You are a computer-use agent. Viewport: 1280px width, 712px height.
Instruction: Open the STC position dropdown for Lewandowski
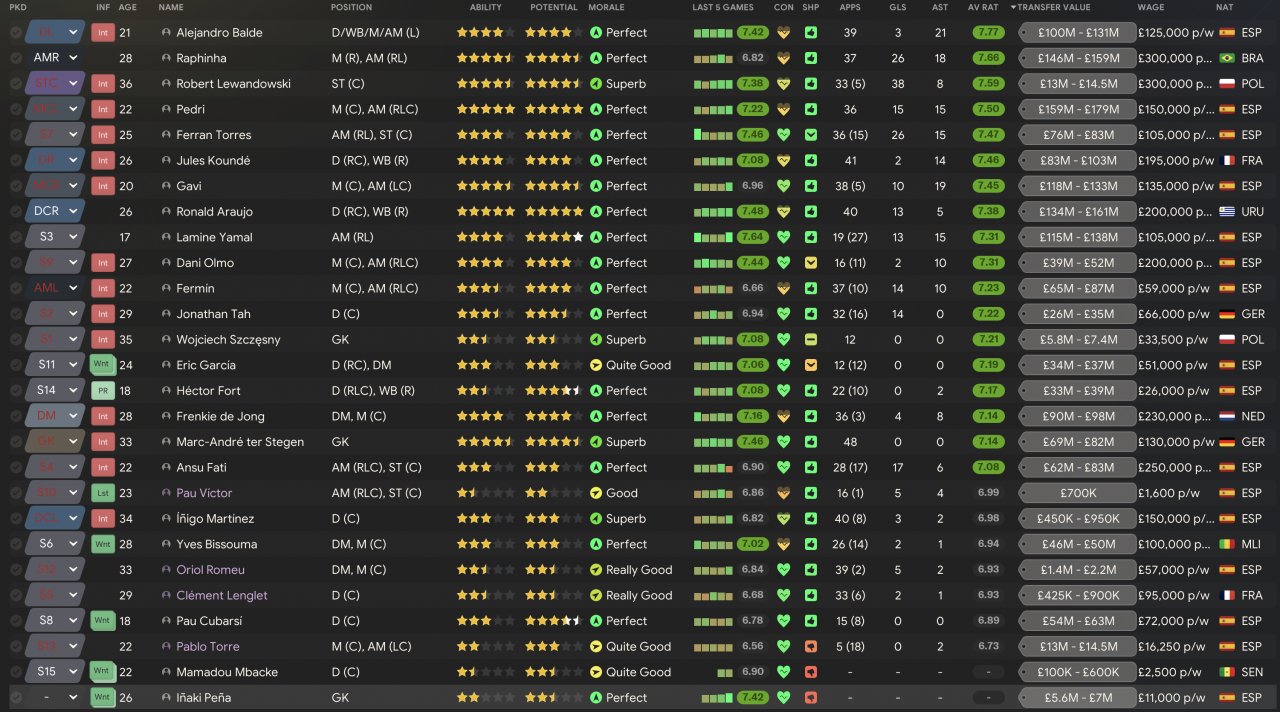click(55, 83)
